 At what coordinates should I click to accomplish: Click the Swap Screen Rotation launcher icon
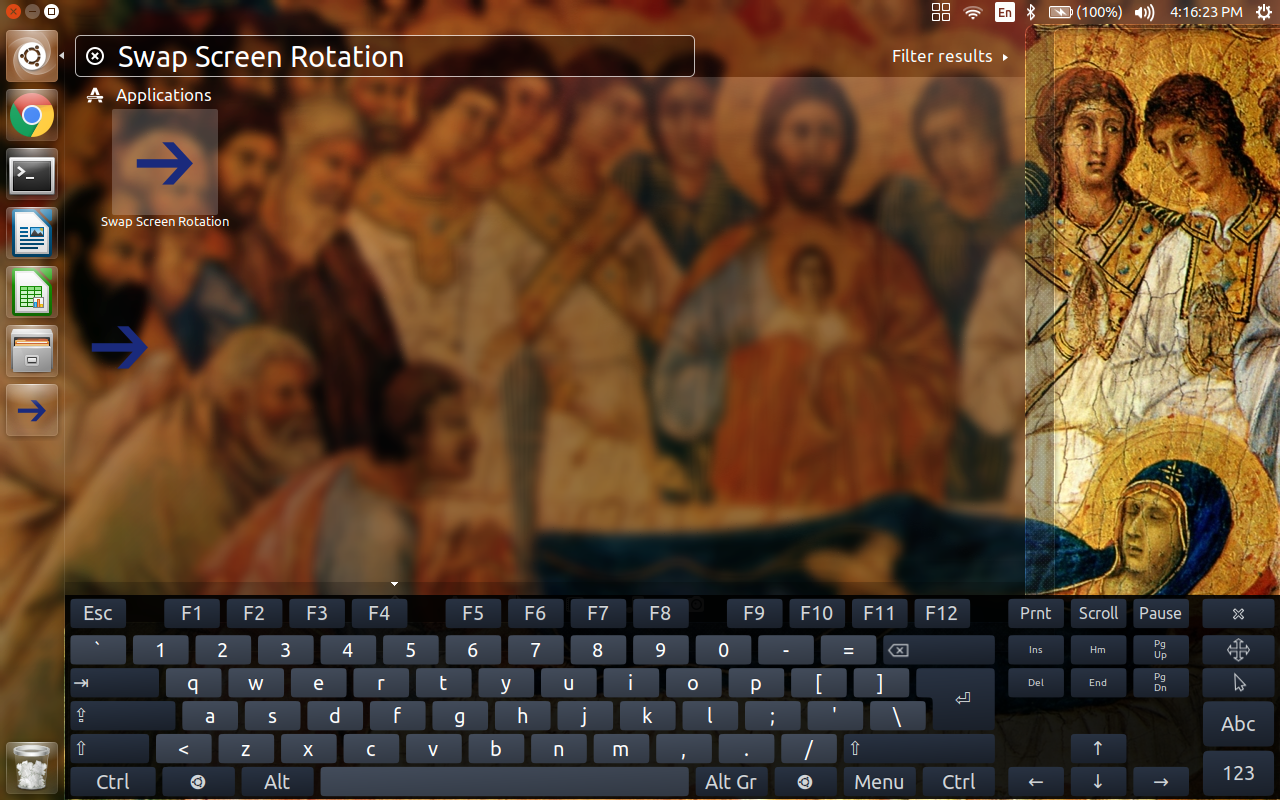tap(32, 410)
